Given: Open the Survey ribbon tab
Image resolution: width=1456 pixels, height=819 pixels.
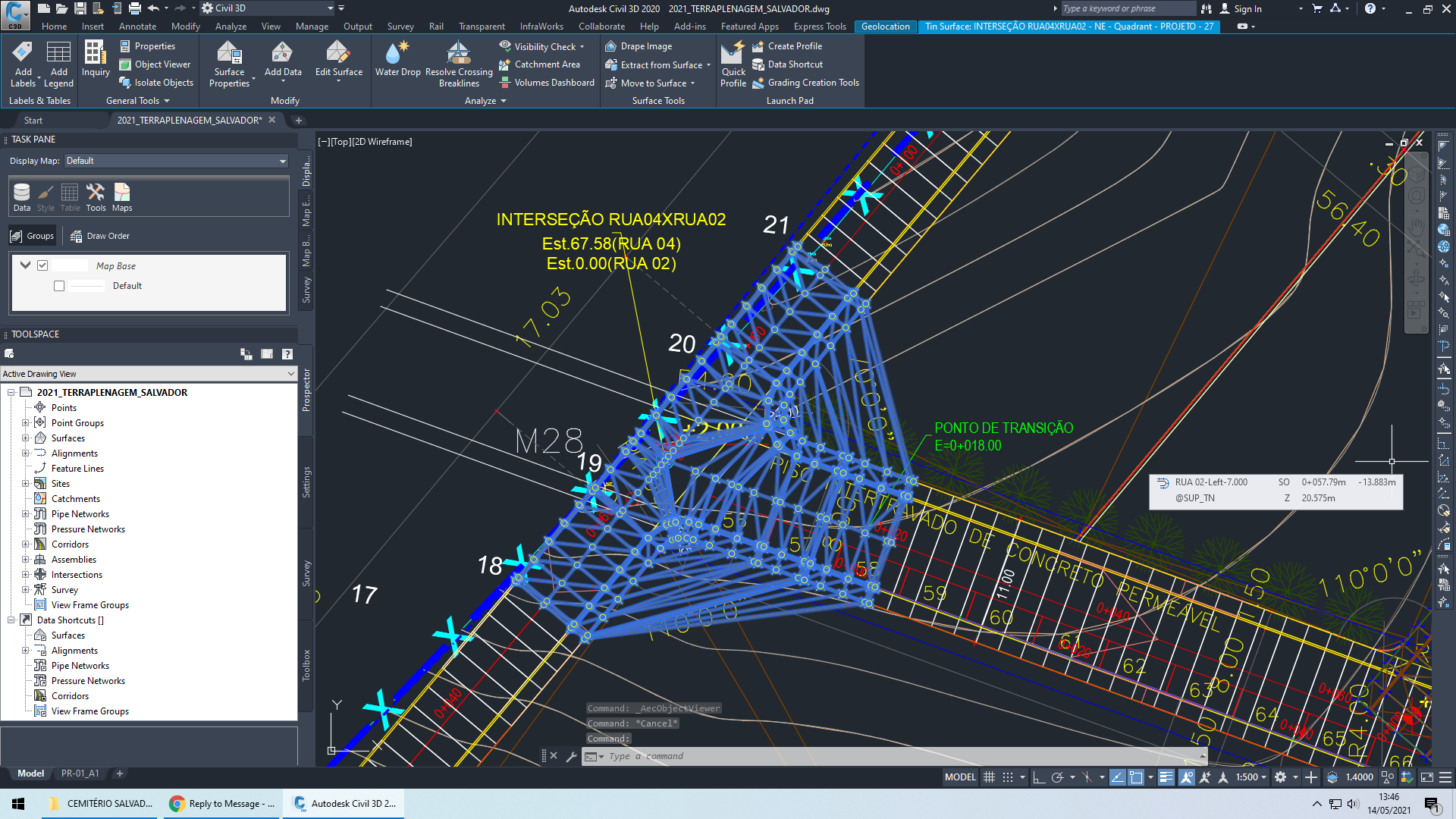Looking at the screenshot, I should pyautogui.click(x=400, y=27).
